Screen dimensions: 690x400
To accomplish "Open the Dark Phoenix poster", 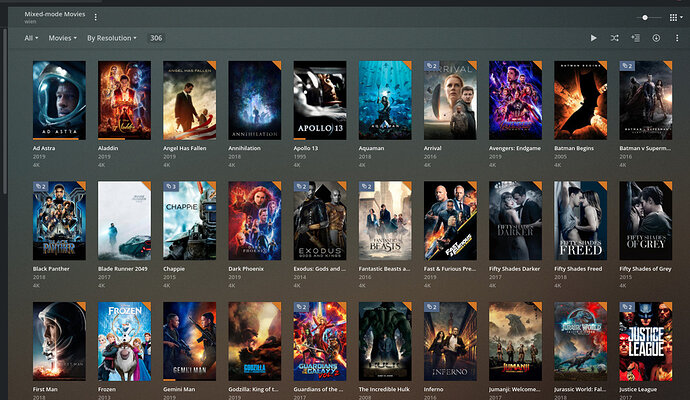I will (255, 220).
